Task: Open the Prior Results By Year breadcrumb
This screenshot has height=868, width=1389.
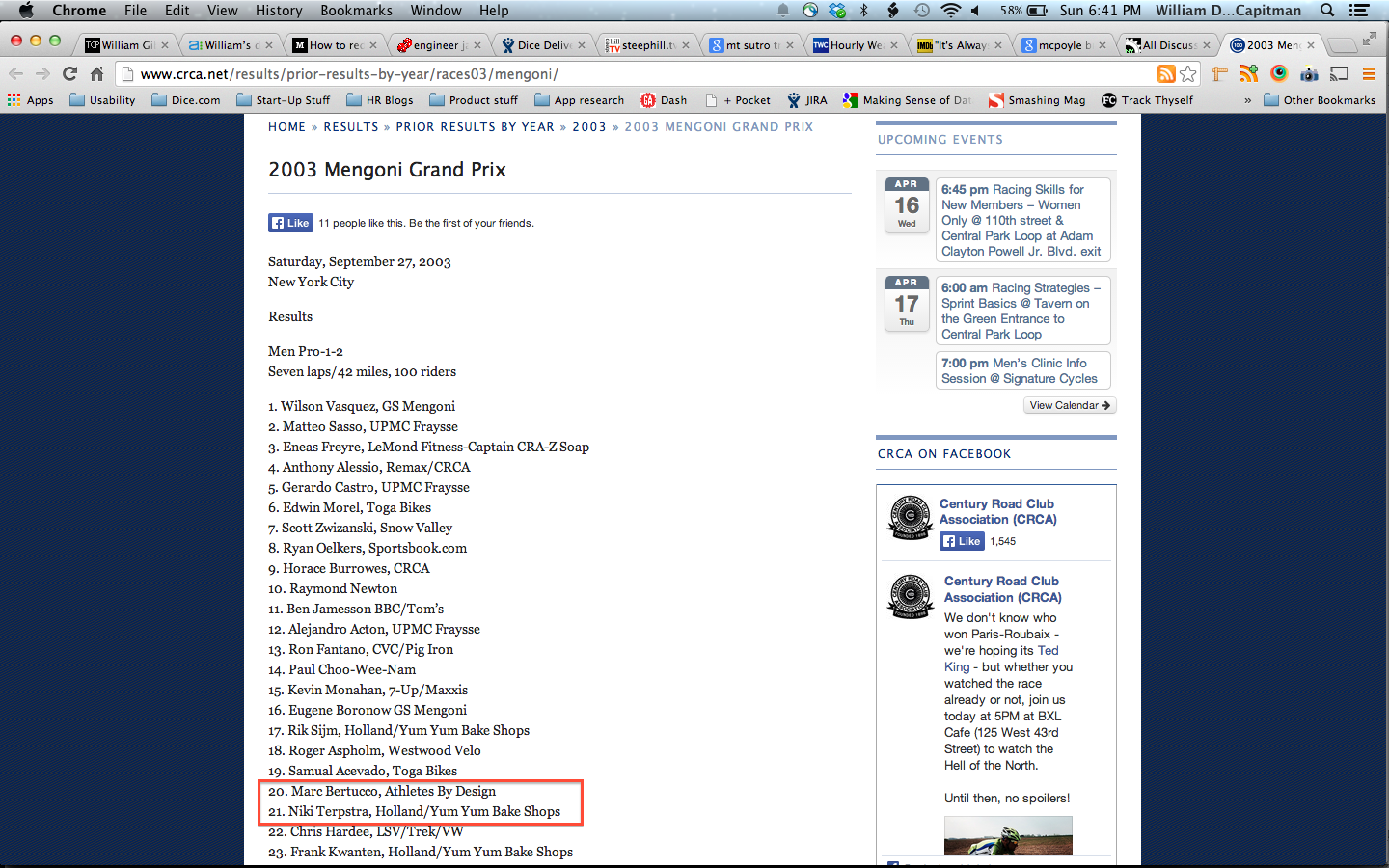Action: pyautogui.click(x=476, y=126)
